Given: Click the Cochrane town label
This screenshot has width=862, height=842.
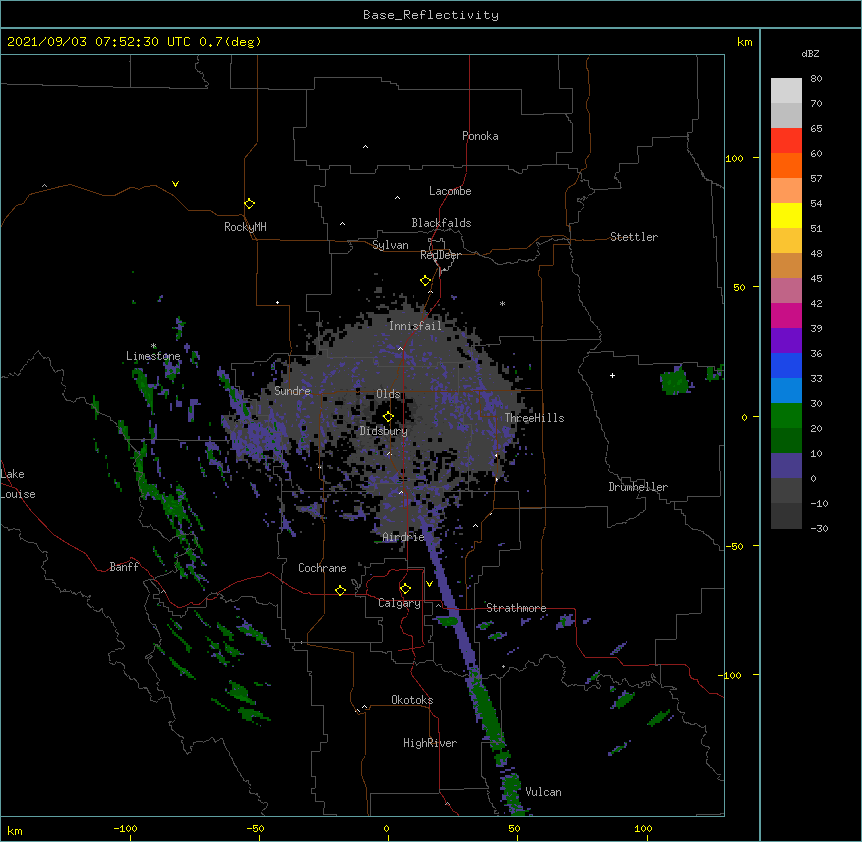Looking at the screenshot, I should 322,568.
